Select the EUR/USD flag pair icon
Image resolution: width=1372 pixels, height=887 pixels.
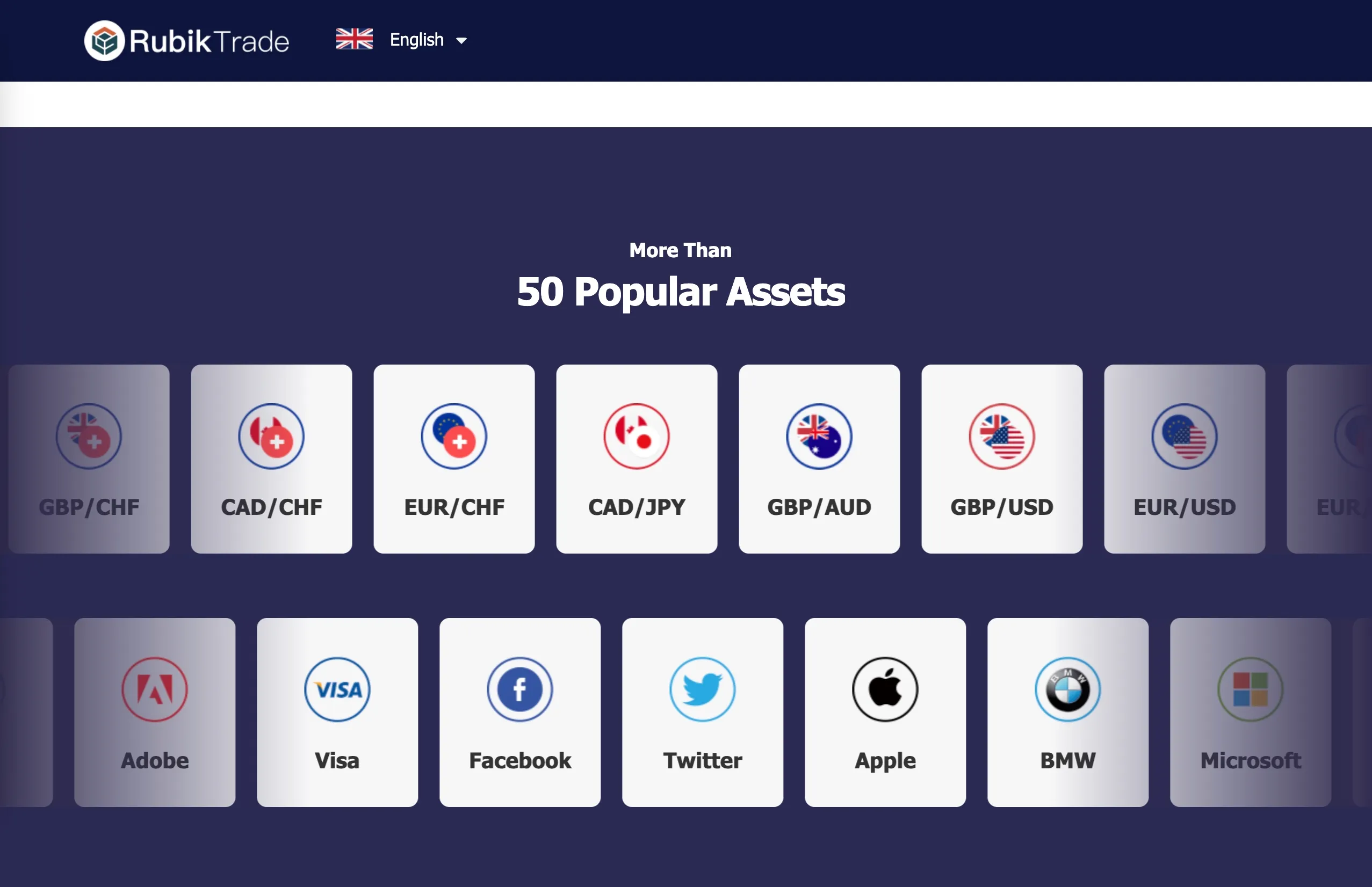coord(1185,436)
